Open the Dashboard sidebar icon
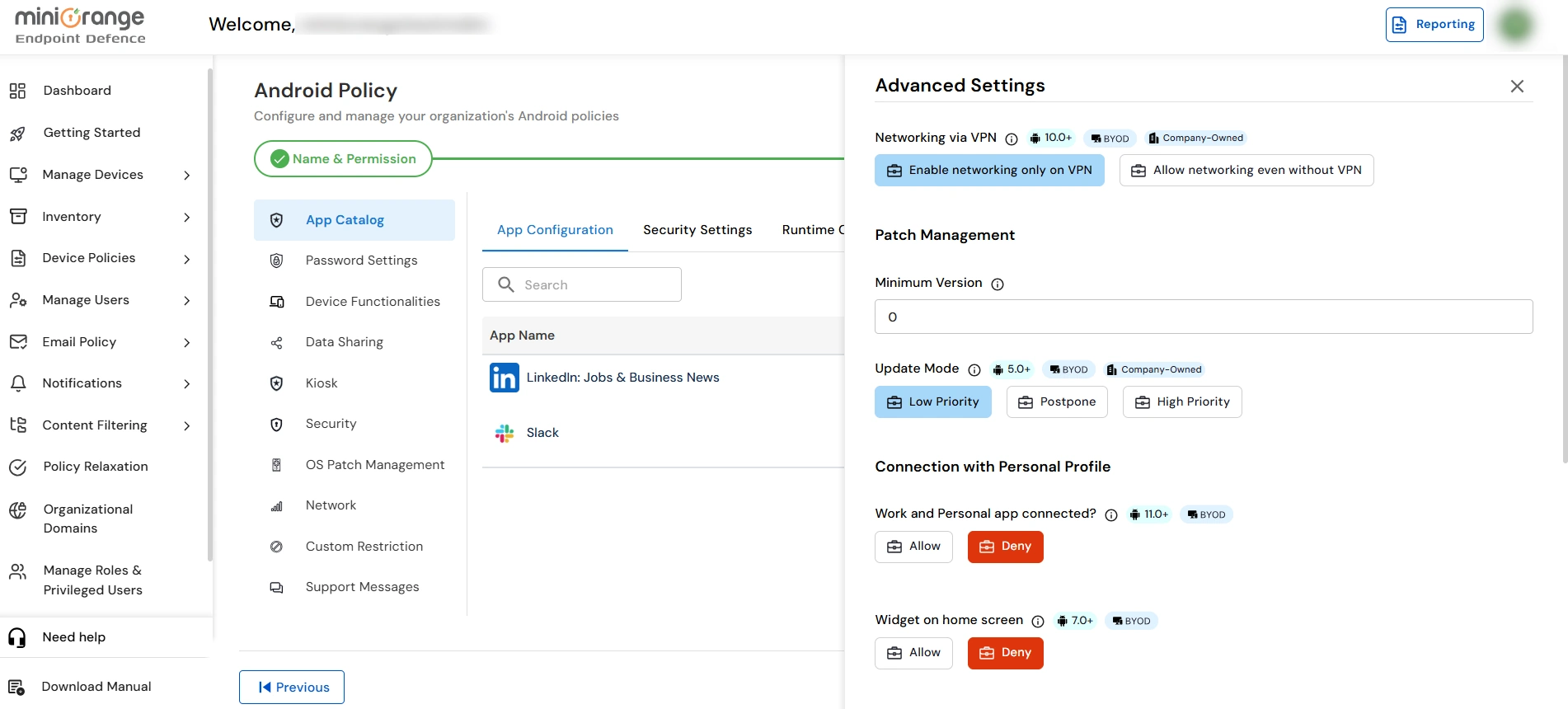The height and width of the screenshot is (709, 1568). (x=17, y=91)
